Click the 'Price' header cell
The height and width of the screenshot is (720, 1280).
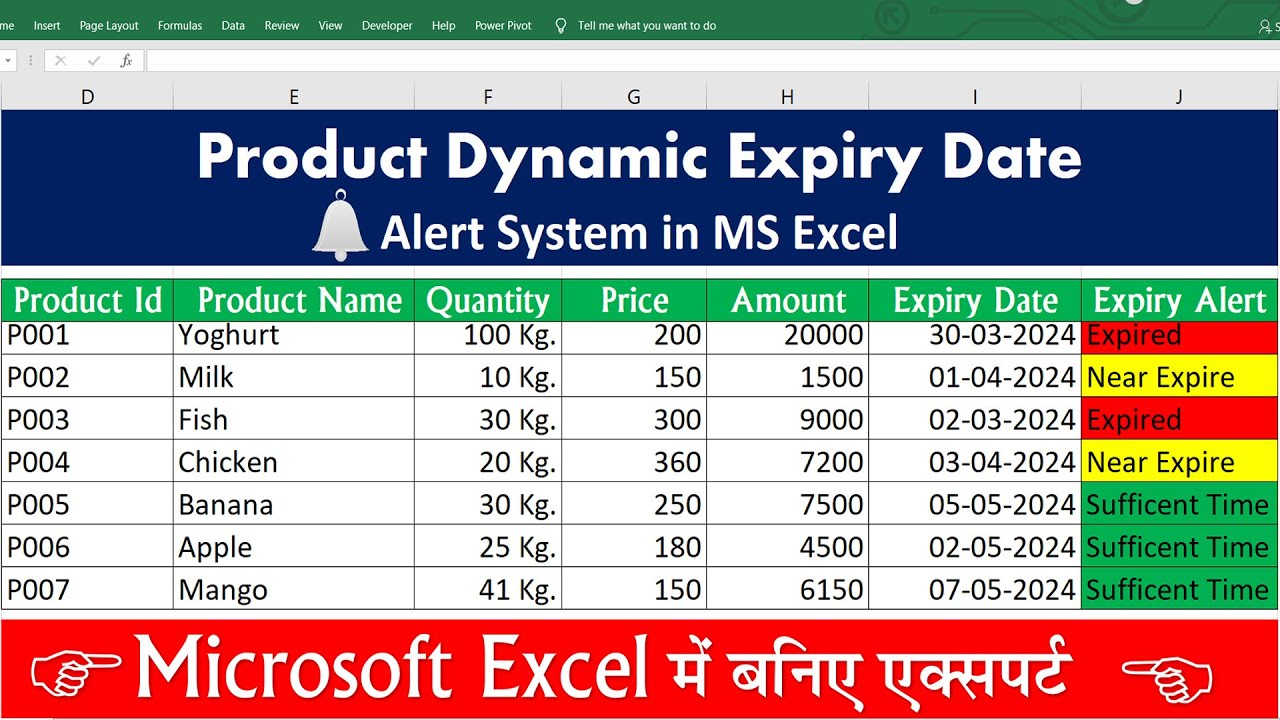pos(634,300)
